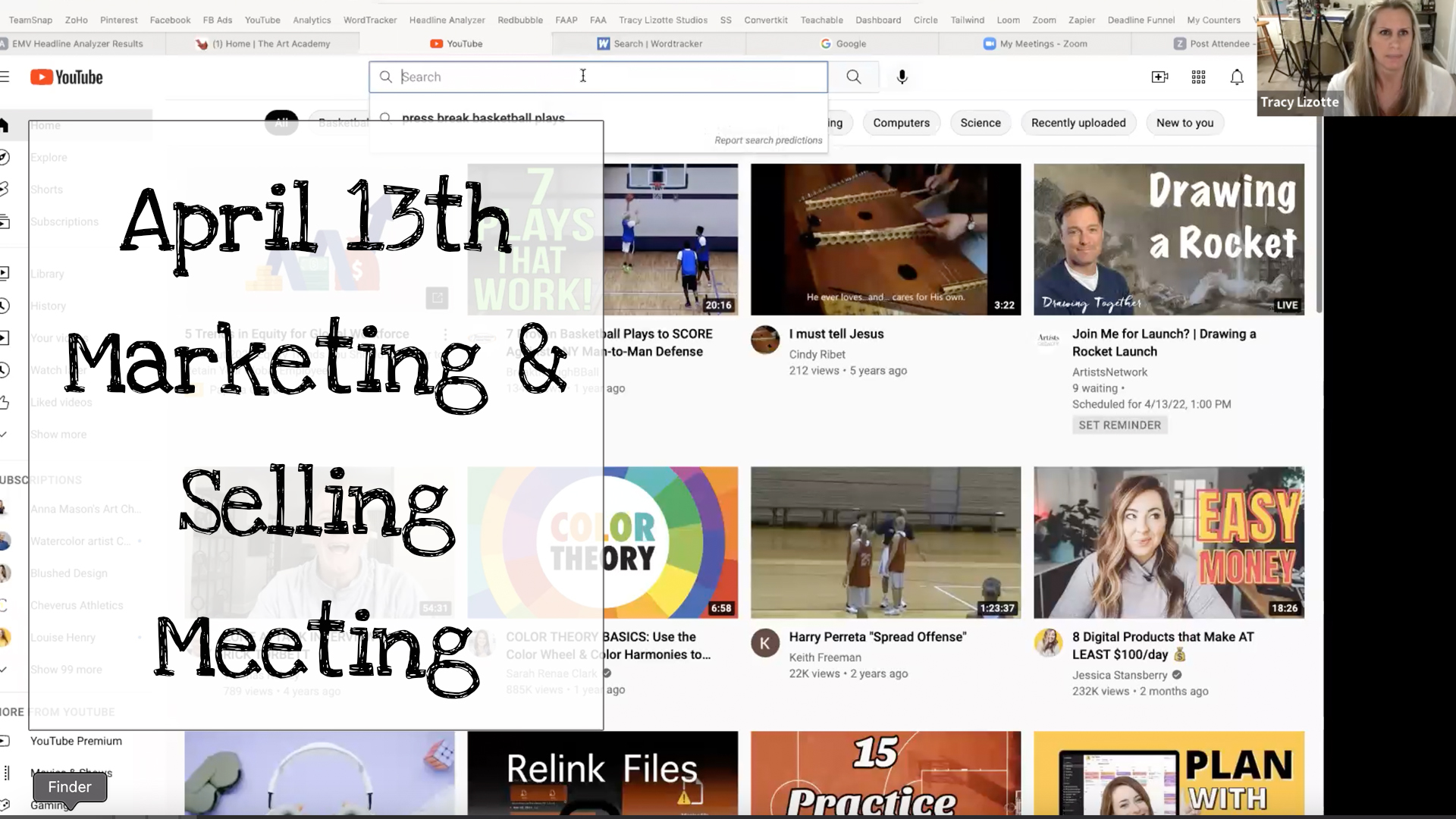Click the Cindy Ribet channel name

coord(817,354)
